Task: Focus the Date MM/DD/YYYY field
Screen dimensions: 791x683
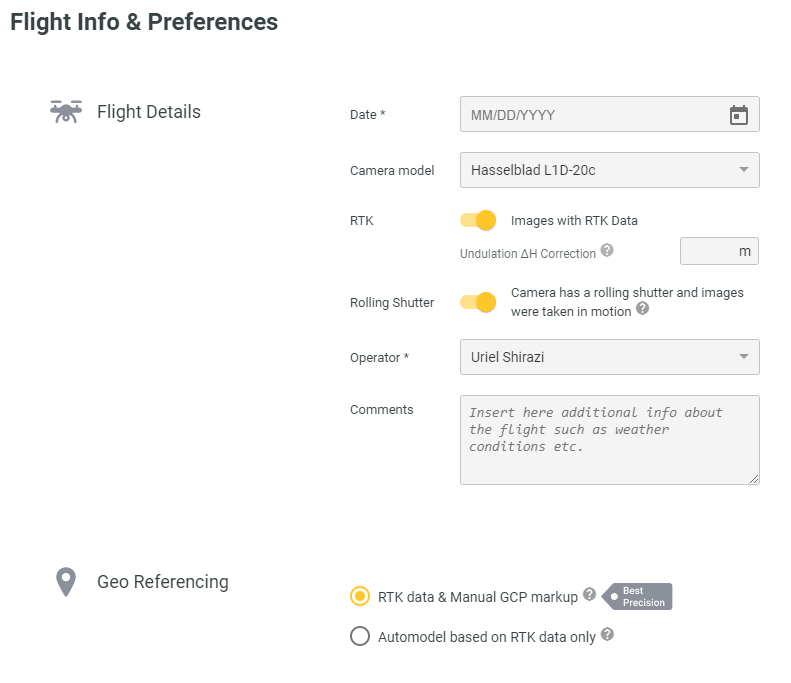Action: pos(609,114)
